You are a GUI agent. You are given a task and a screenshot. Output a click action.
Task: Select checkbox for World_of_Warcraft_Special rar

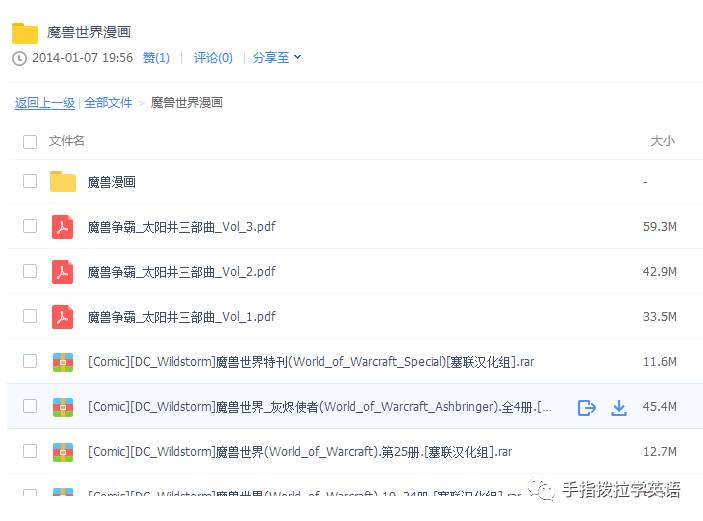pyautogui.click(x=30, y=361)
